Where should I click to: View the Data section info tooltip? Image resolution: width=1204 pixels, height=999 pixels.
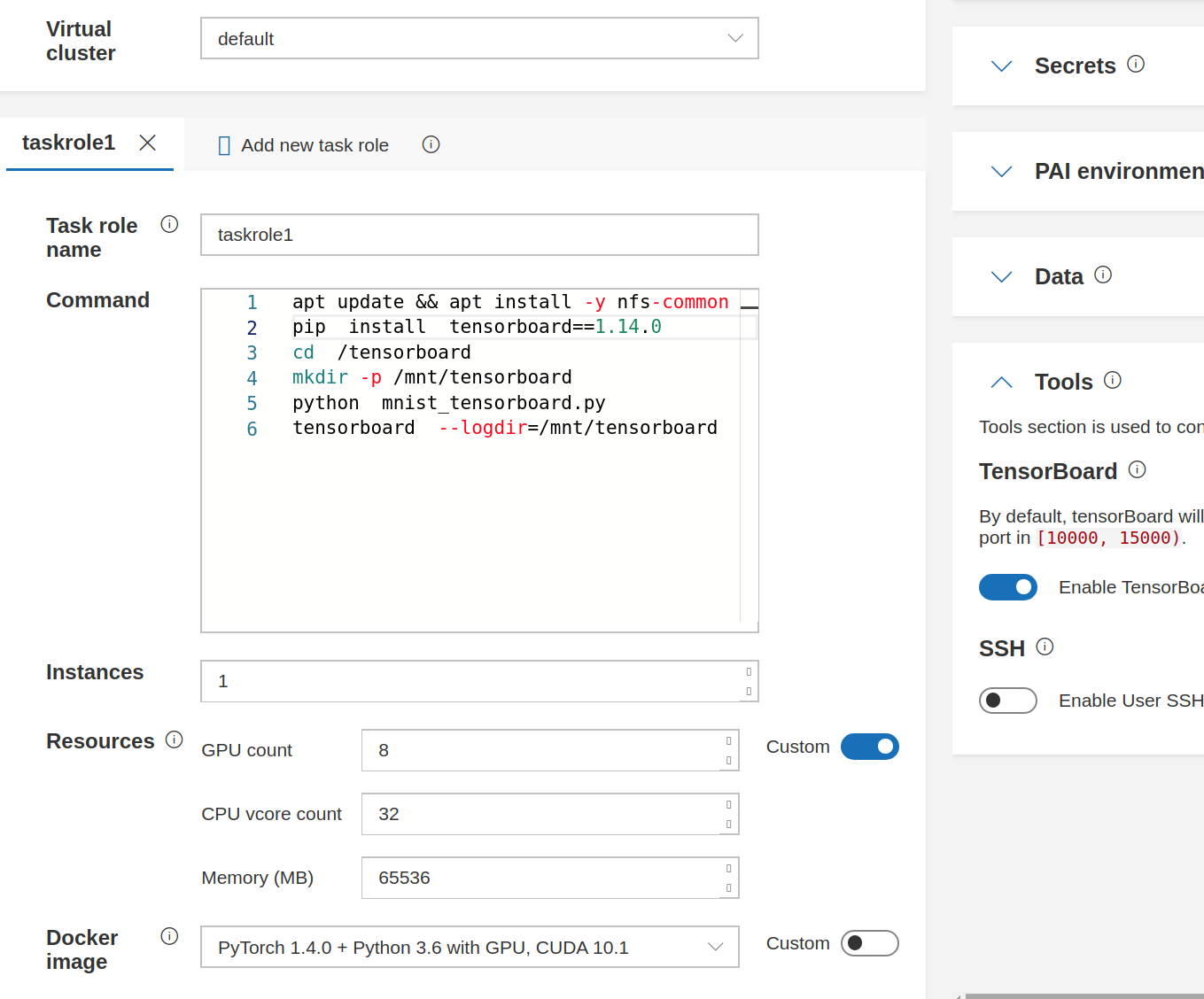point(1104,275)
